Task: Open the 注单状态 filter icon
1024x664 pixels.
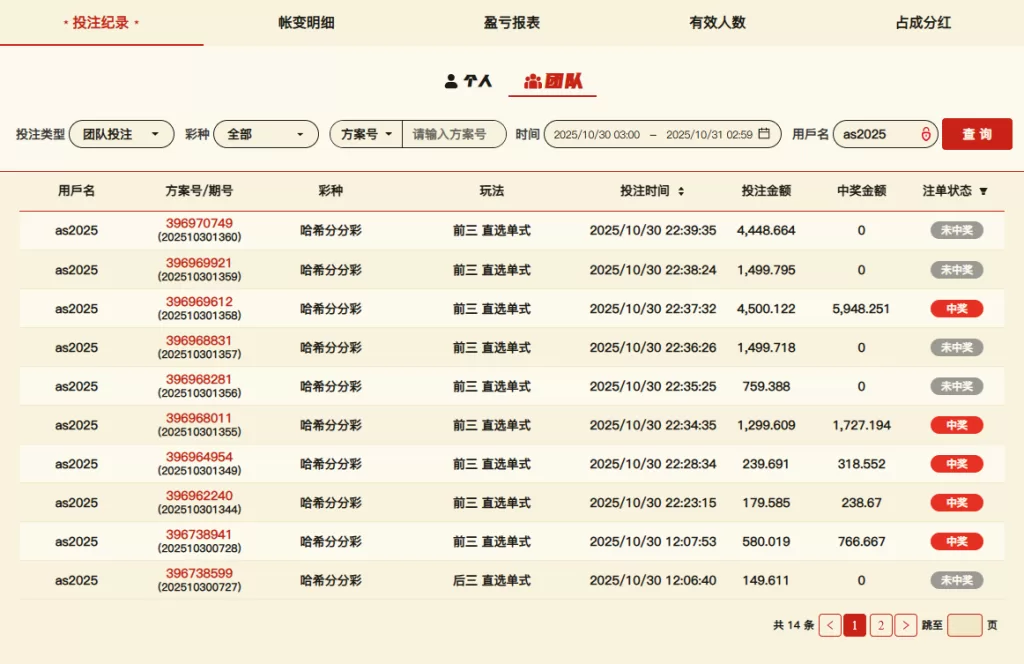Action: (983, 191)
